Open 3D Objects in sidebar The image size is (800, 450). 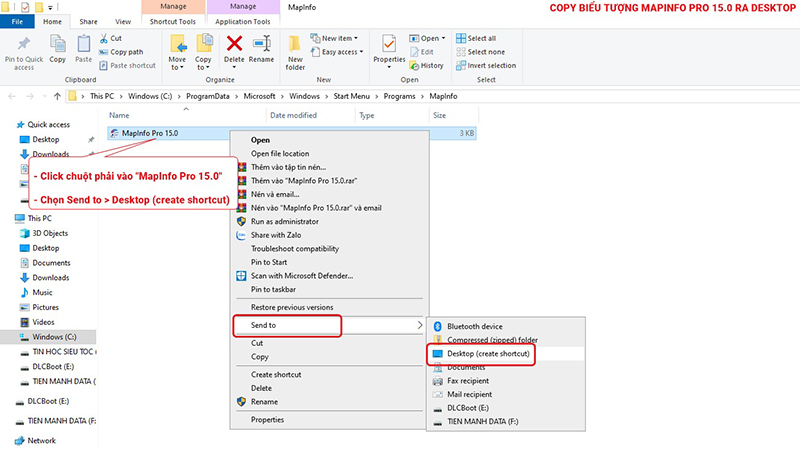point(50,233)
